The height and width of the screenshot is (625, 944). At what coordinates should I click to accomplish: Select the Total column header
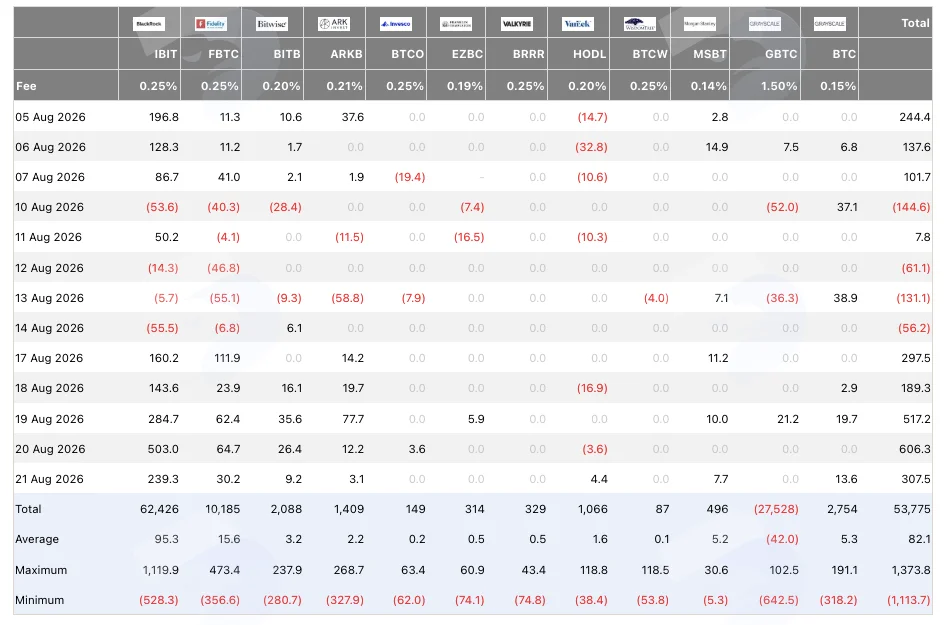pyautogui.click(x=915, y=23)
